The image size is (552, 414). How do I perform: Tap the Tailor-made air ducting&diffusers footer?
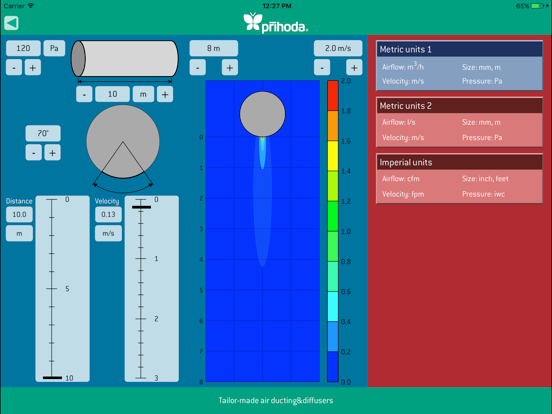tap(276, 400)
